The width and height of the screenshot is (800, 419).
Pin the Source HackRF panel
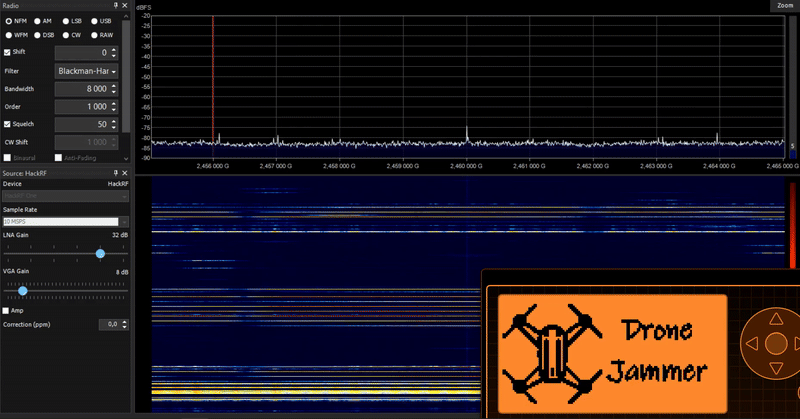[116, 173]
